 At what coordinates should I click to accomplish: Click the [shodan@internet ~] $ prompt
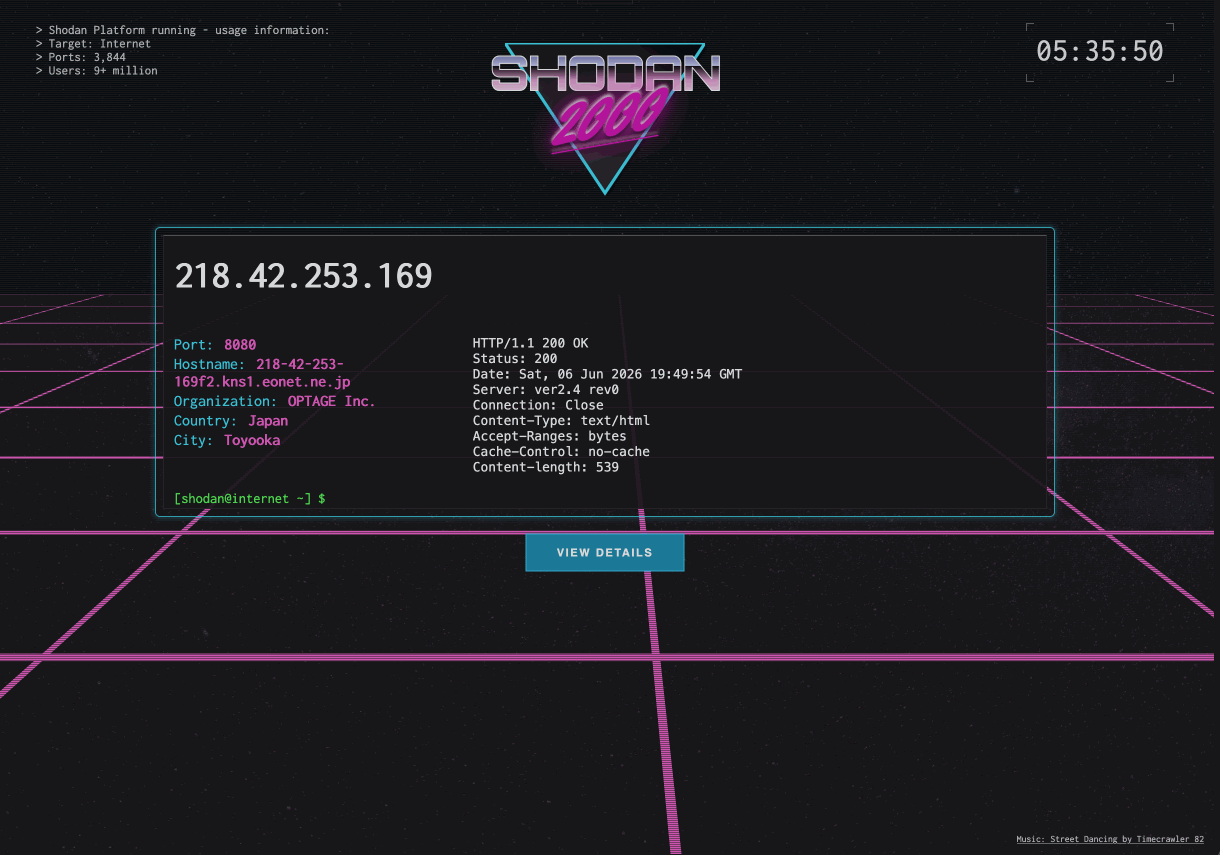point(250,498)
